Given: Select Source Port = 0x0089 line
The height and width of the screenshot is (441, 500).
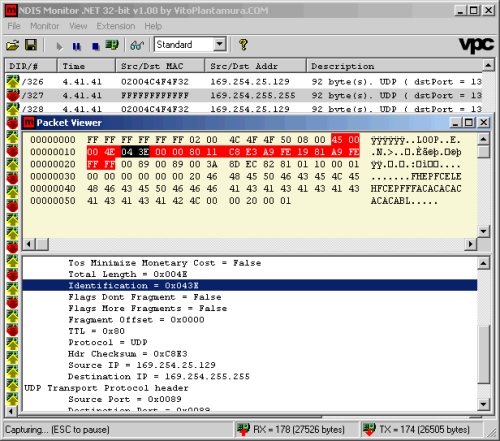Looking at the screenshot, I should (x=125, y=399).
